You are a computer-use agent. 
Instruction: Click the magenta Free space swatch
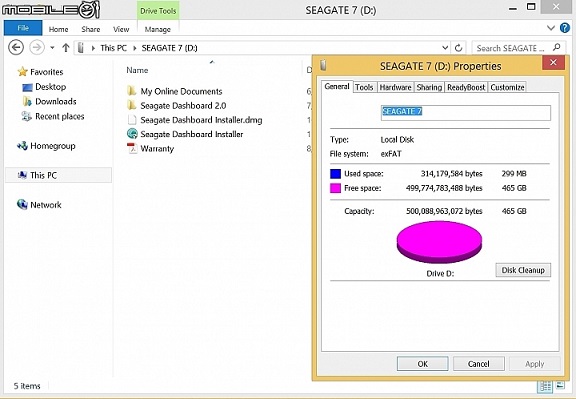point(335,188)
